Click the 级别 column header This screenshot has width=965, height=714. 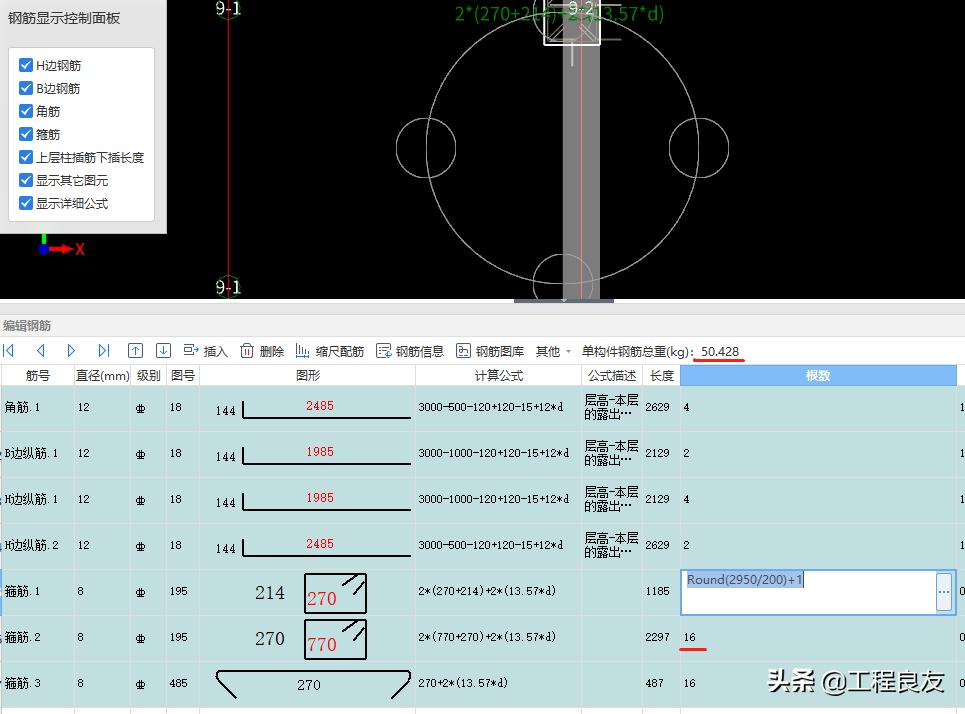(148, 375)
